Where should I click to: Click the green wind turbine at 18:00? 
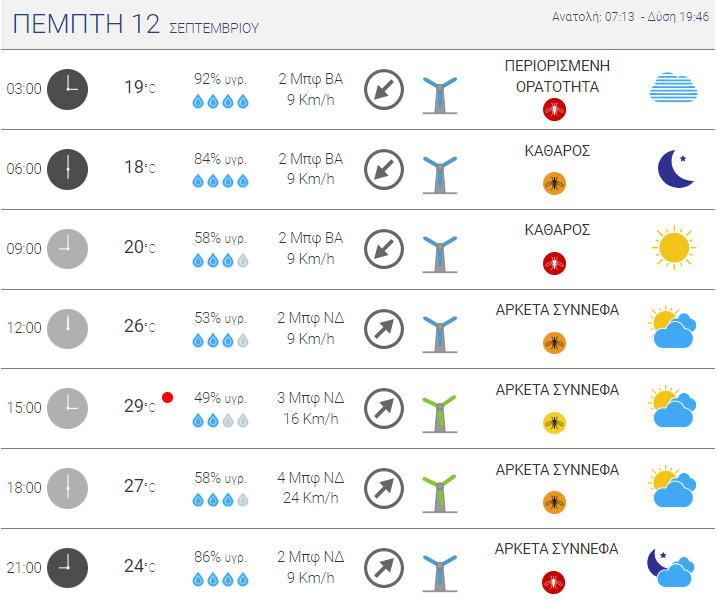click(x=440, y=493)
